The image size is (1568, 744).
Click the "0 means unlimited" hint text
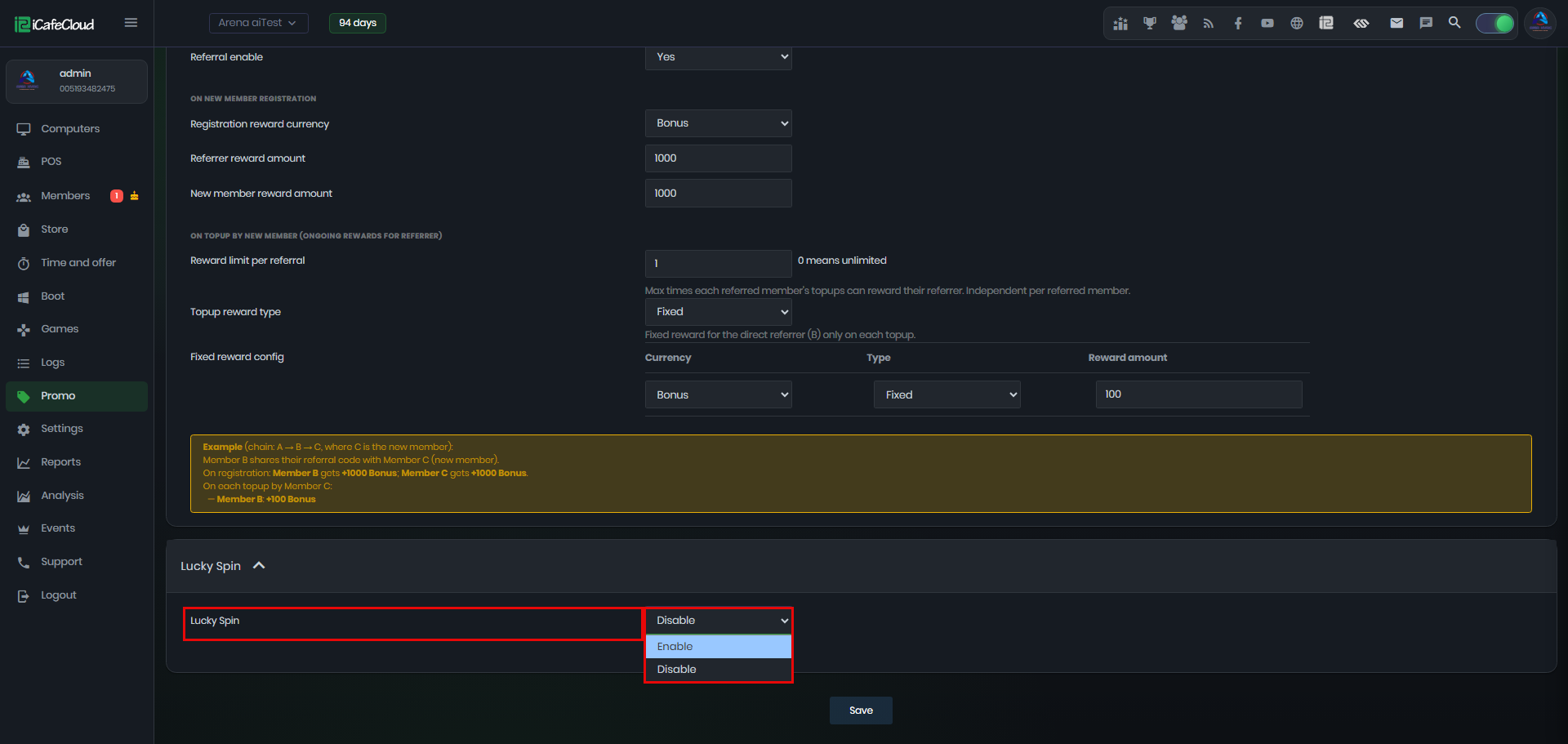pos(842,261)
